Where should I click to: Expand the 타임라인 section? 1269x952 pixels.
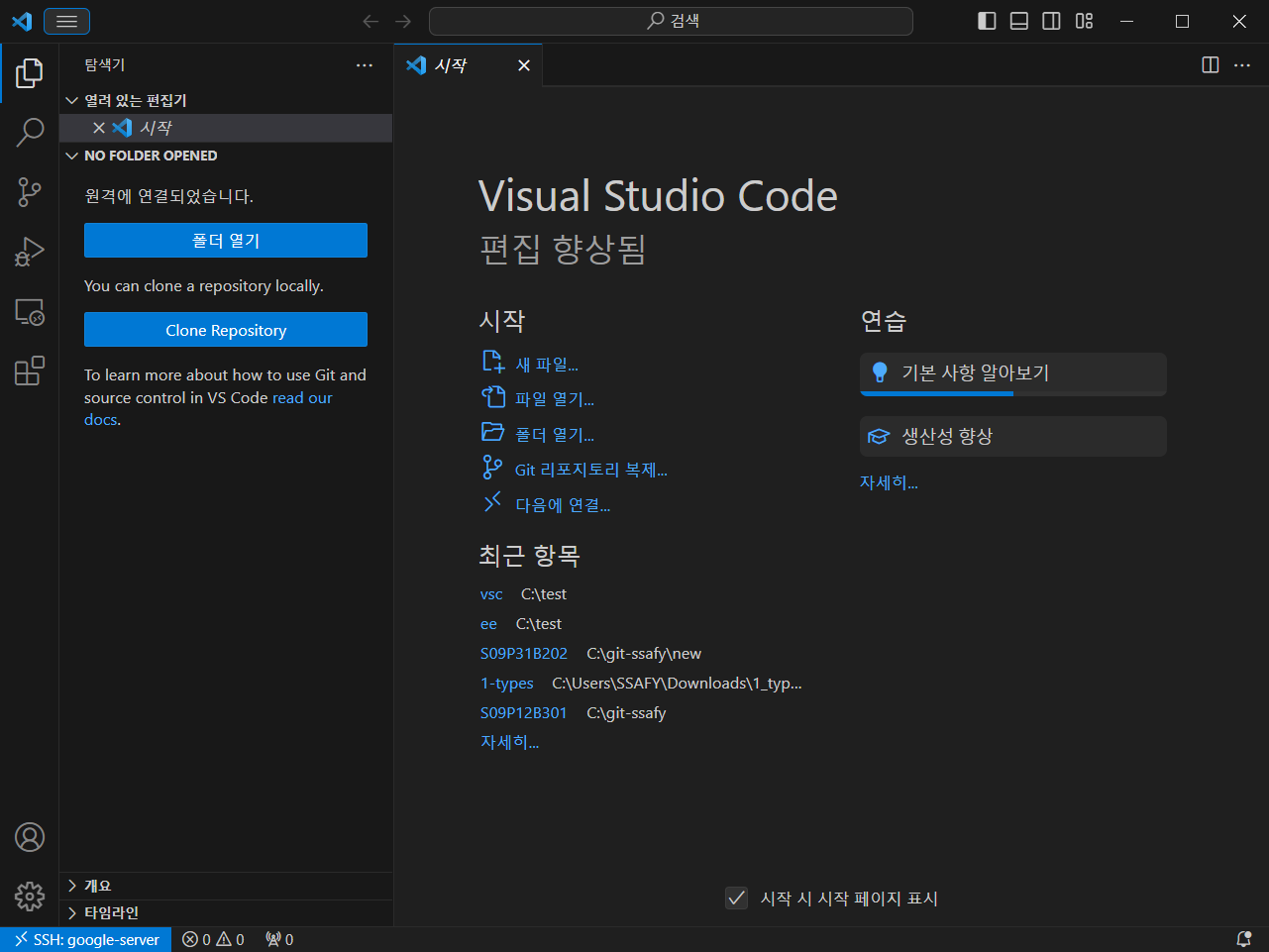226,912
